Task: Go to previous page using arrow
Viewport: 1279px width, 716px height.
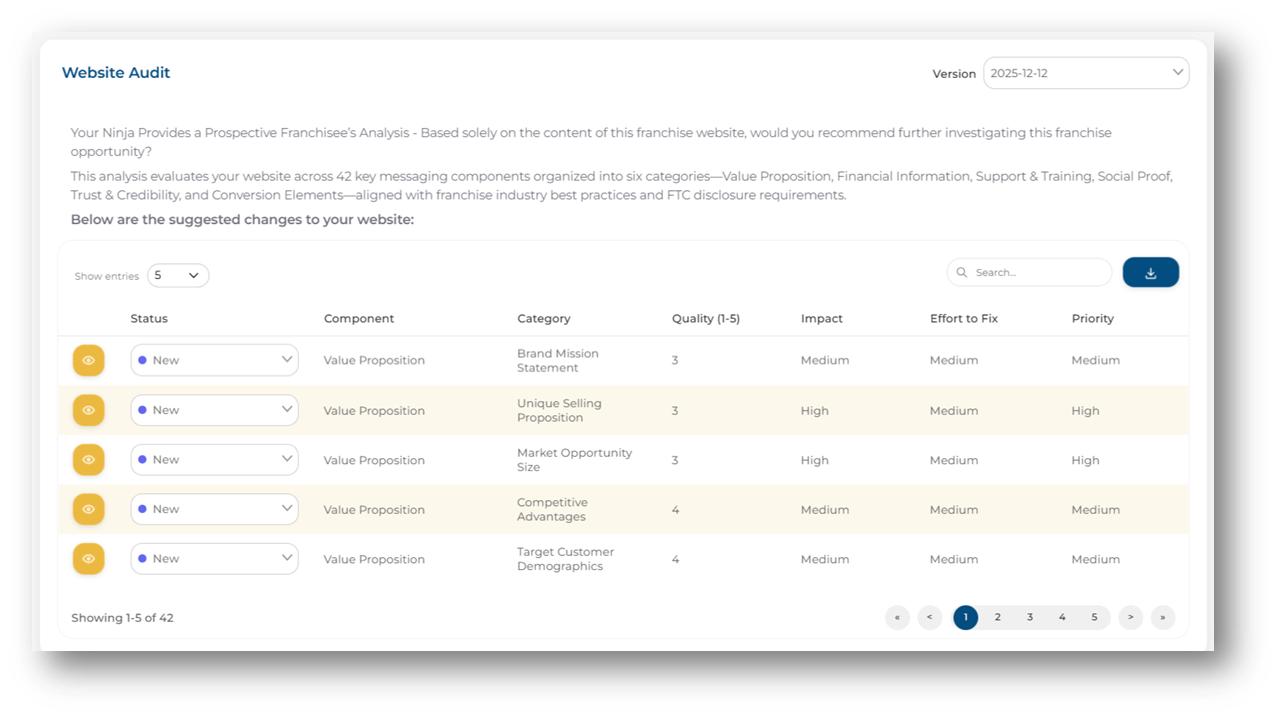Action: click(929, 618)
